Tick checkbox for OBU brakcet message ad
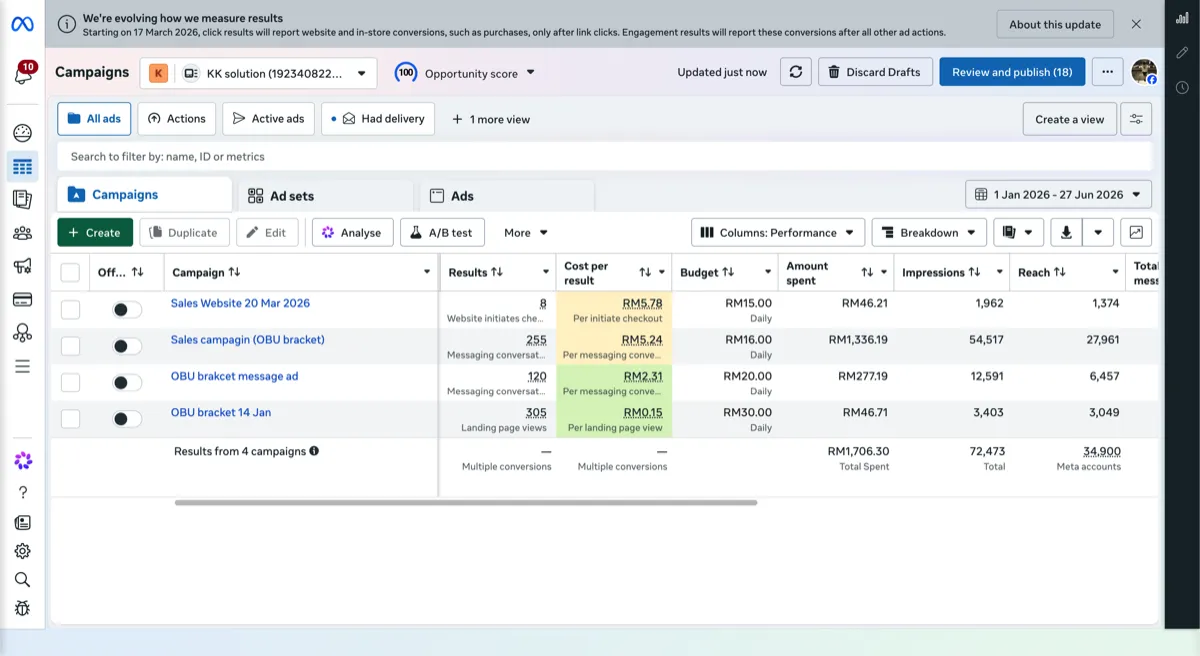 [70, 383]
